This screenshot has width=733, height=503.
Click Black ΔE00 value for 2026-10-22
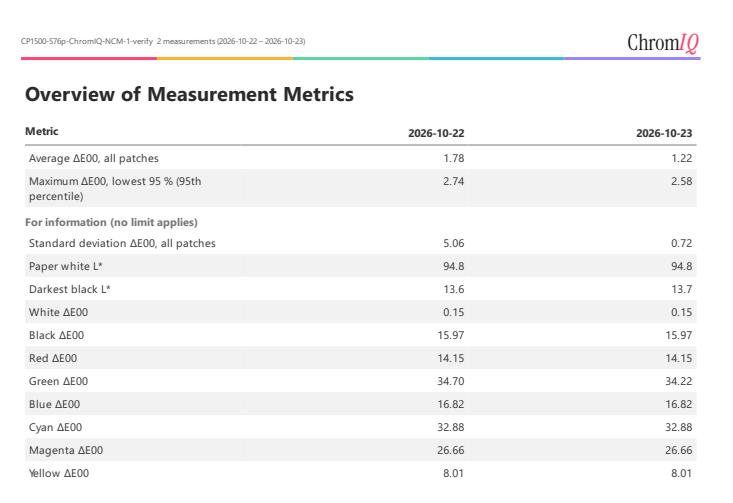[x=451, y=335]
